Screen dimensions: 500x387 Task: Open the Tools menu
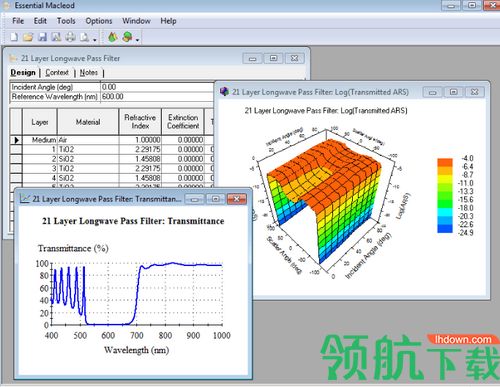[x=66, y=21]
